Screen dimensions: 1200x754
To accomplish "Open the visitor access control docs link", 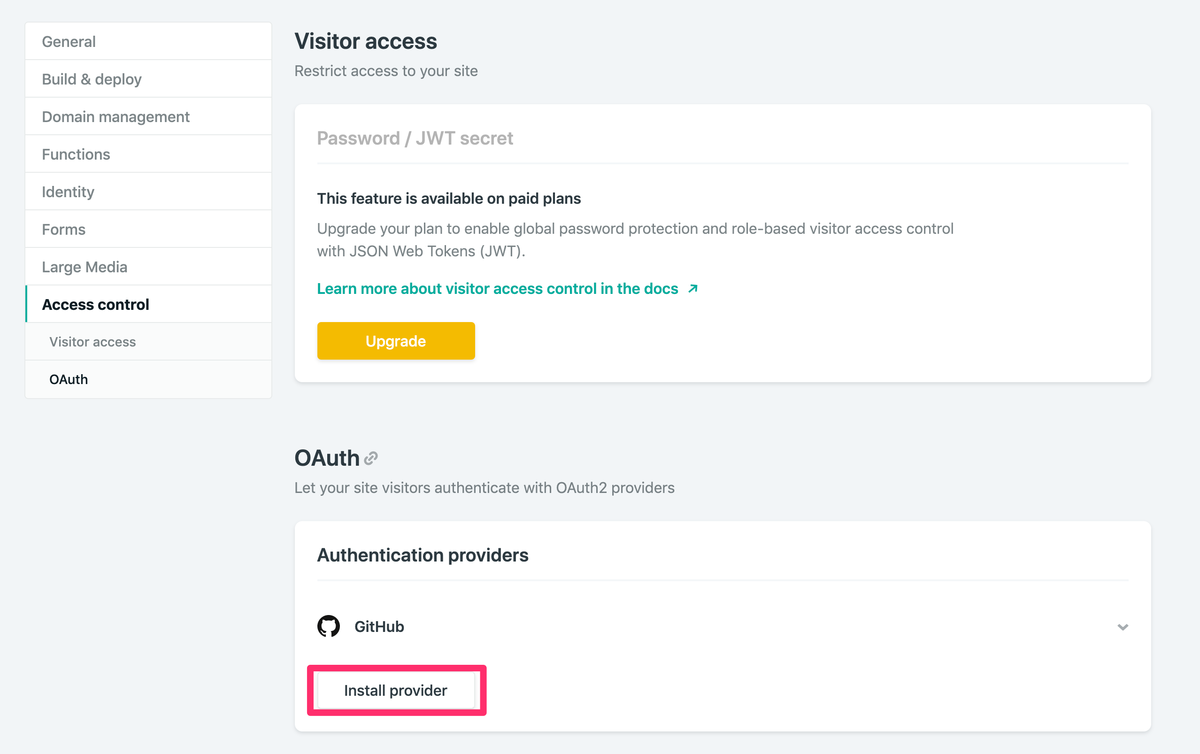I will tap(497, 289).
